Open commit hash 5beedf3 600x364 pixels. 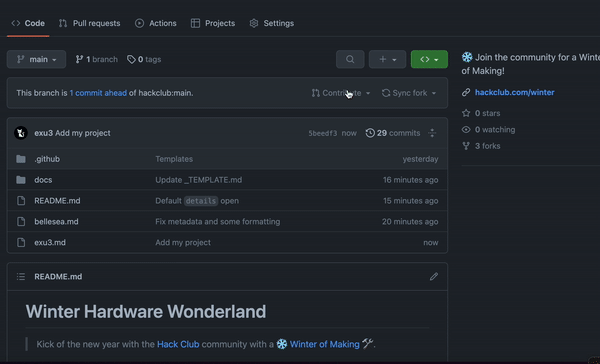click(x=323, y=133)
